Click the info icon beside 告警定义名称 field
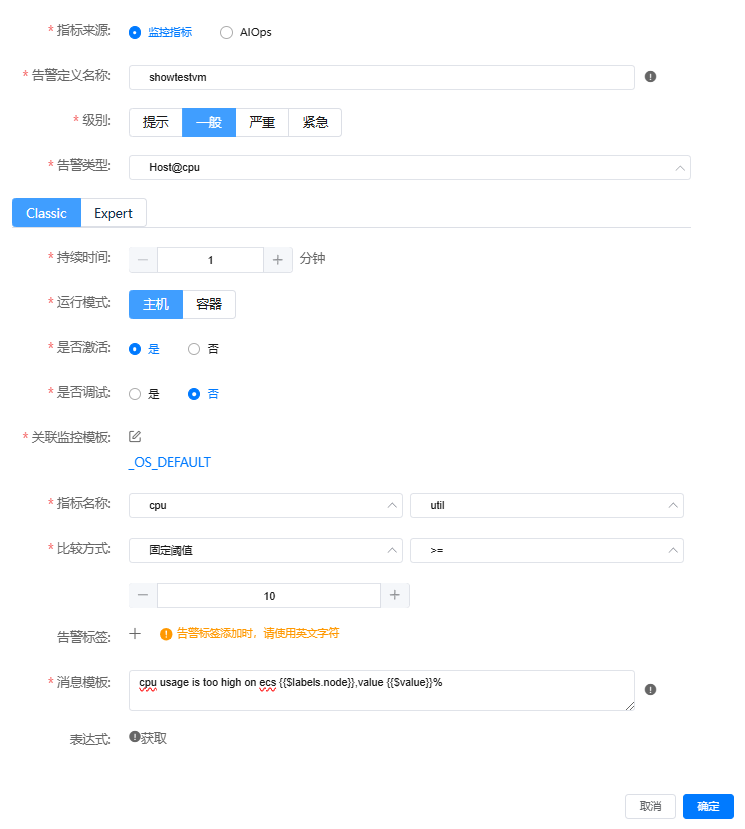Screen dimensions: 745x829 [650, 76]
